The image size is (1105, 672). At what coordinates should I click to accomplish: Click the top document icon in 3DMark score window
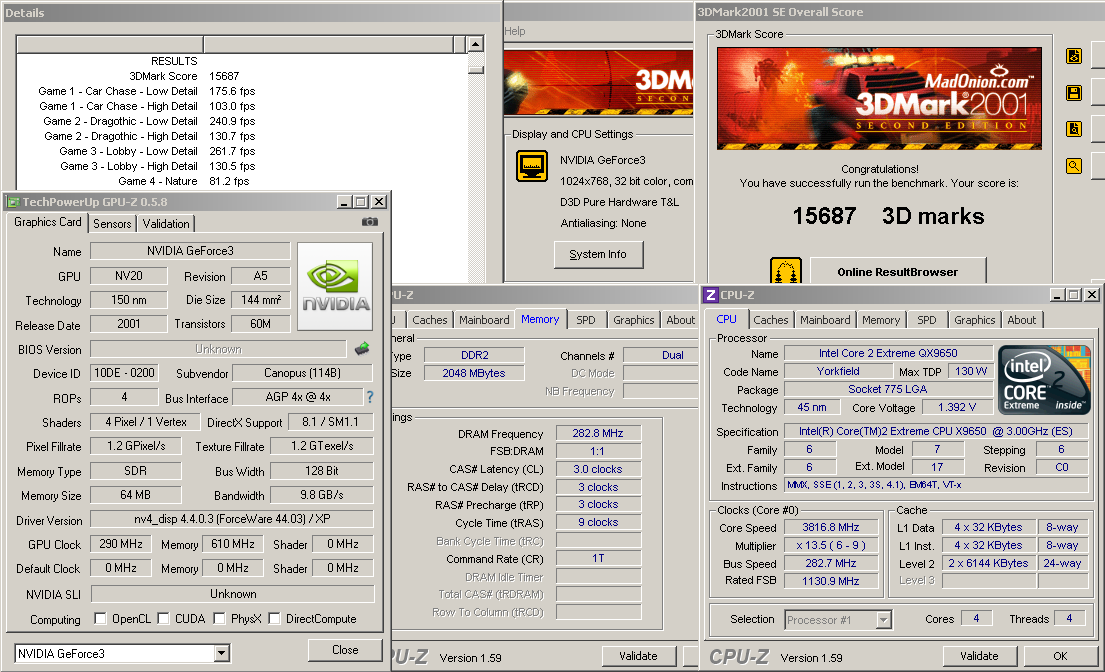coord(1074,56)
